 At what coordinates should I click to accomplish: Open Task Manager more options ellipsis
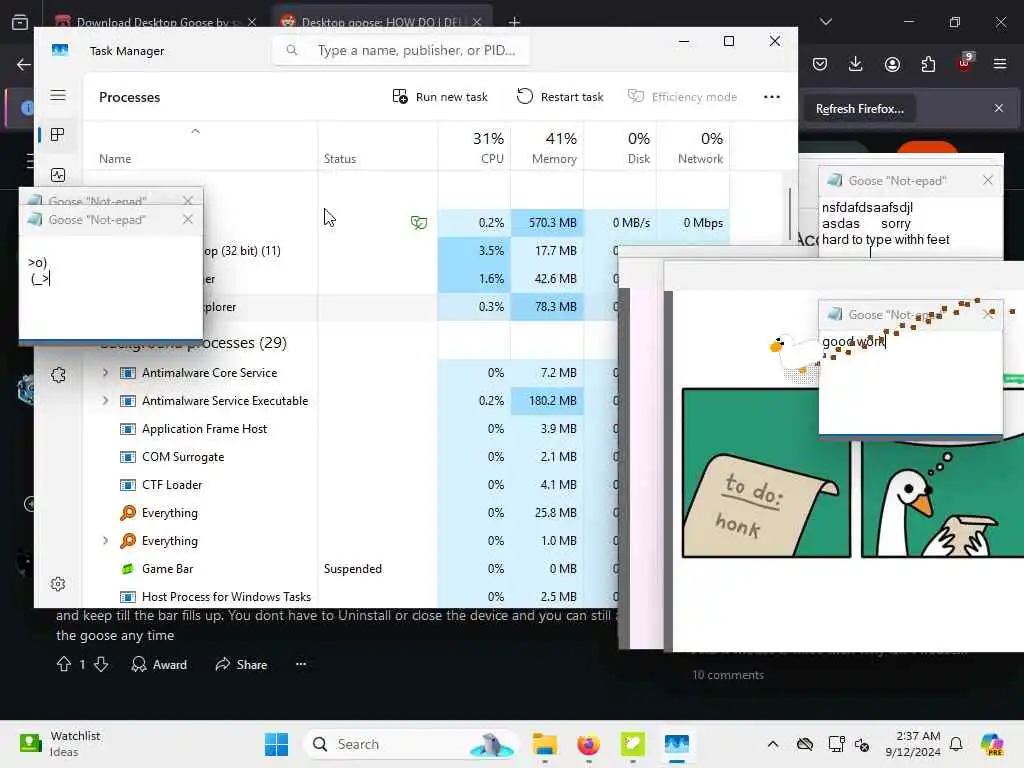tap(772, 97)
